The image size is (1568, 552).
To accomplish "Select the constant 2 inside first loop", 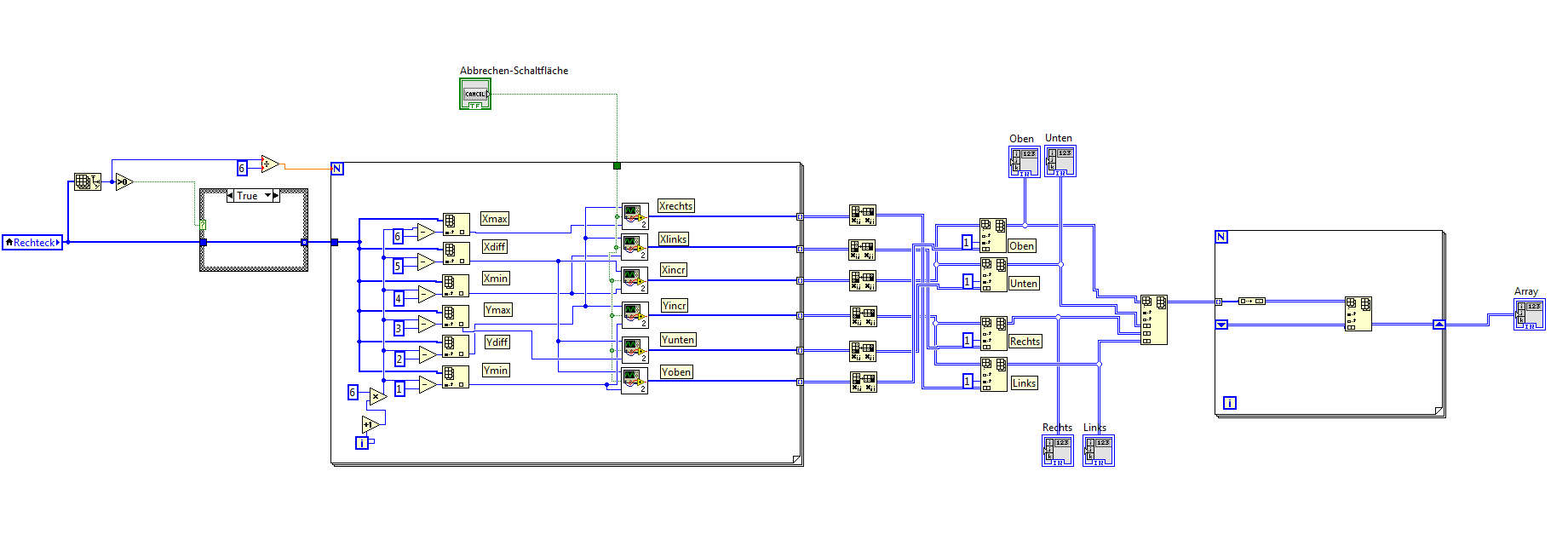I will click(x=399, y=359).
